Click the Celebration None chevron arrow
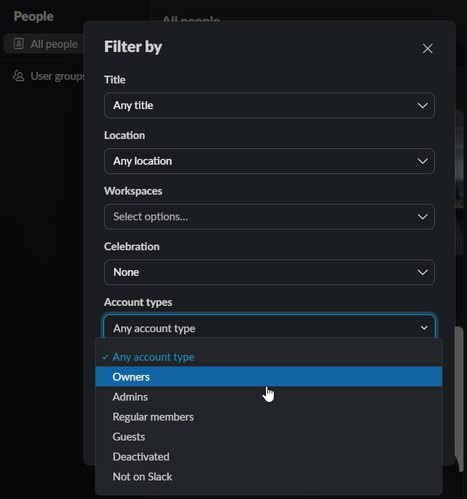 coord(423,272)
